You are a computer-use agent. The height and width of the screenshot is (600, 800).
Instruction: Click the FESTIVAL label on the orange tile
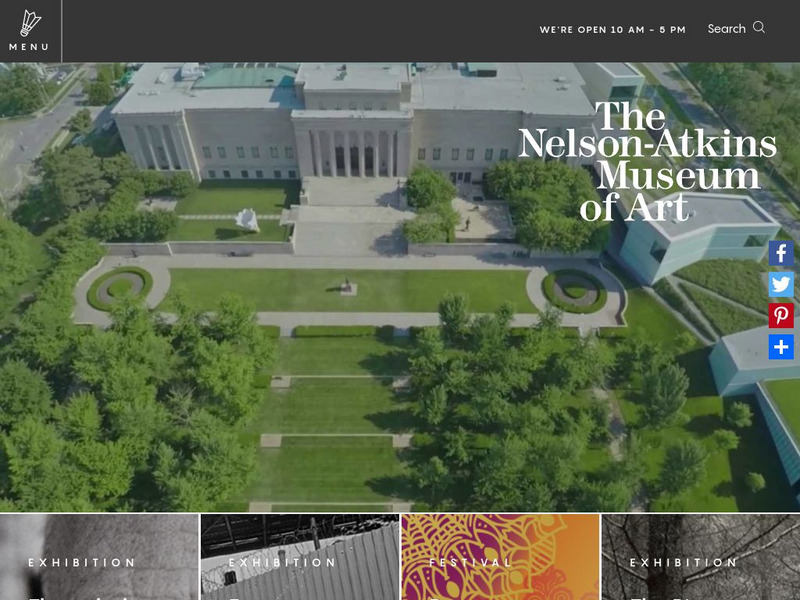pos(470,562)
